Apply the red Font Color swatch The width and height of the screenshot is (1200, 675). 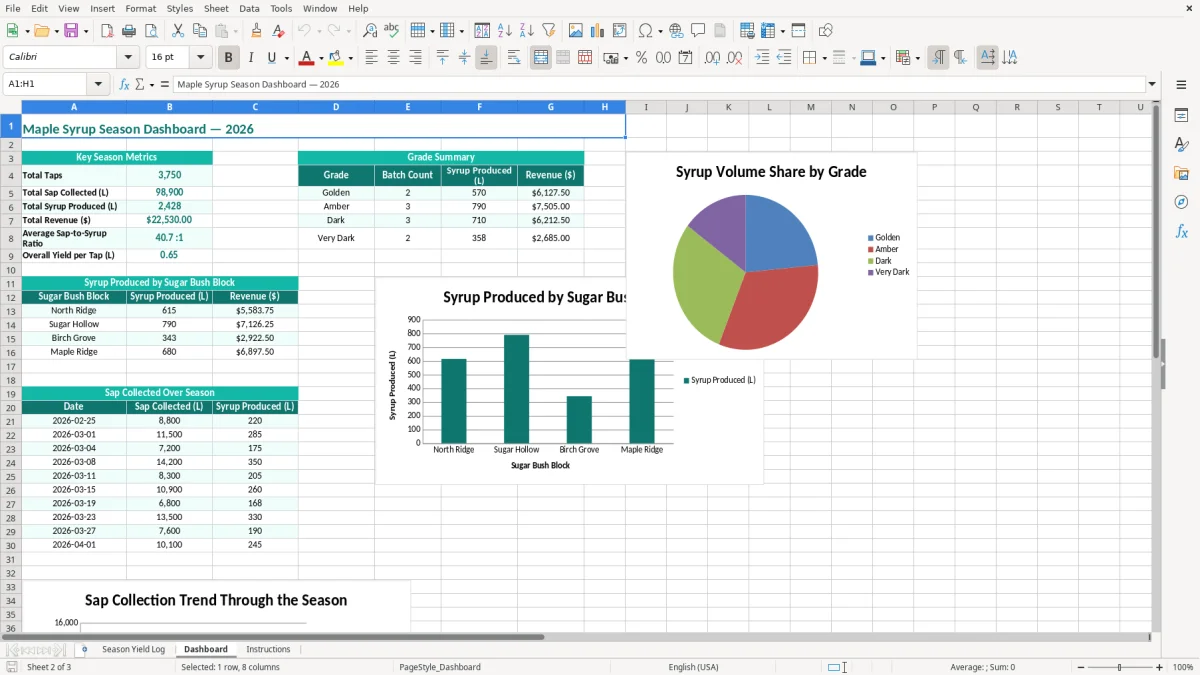point(307,58)
